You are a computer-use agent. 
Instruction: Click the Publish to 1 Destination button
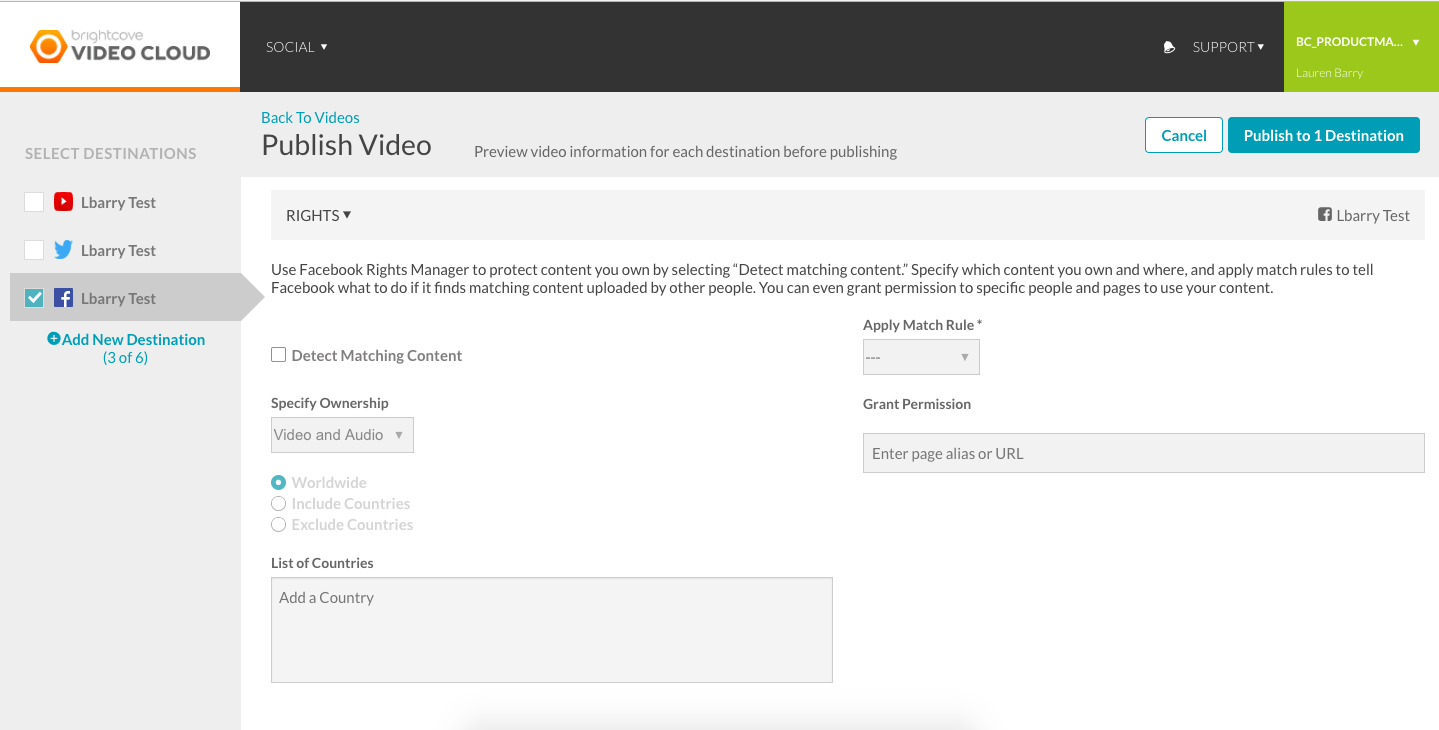(x=1323, y=134)
